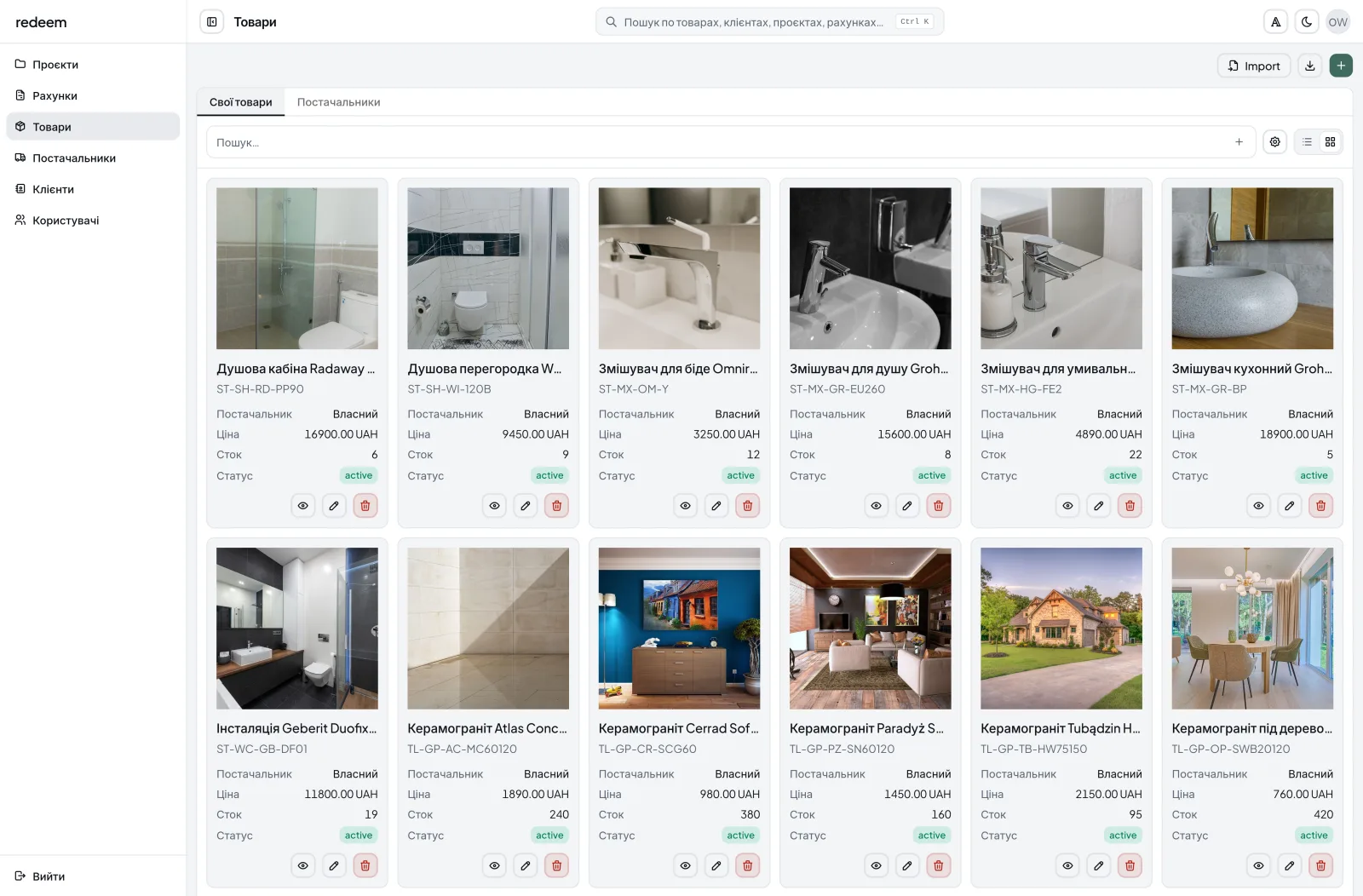Viewport: 1363px width, 896px height.
Task: Edit product ST-MX-HG-FE2
Action: click(1098, 506)
